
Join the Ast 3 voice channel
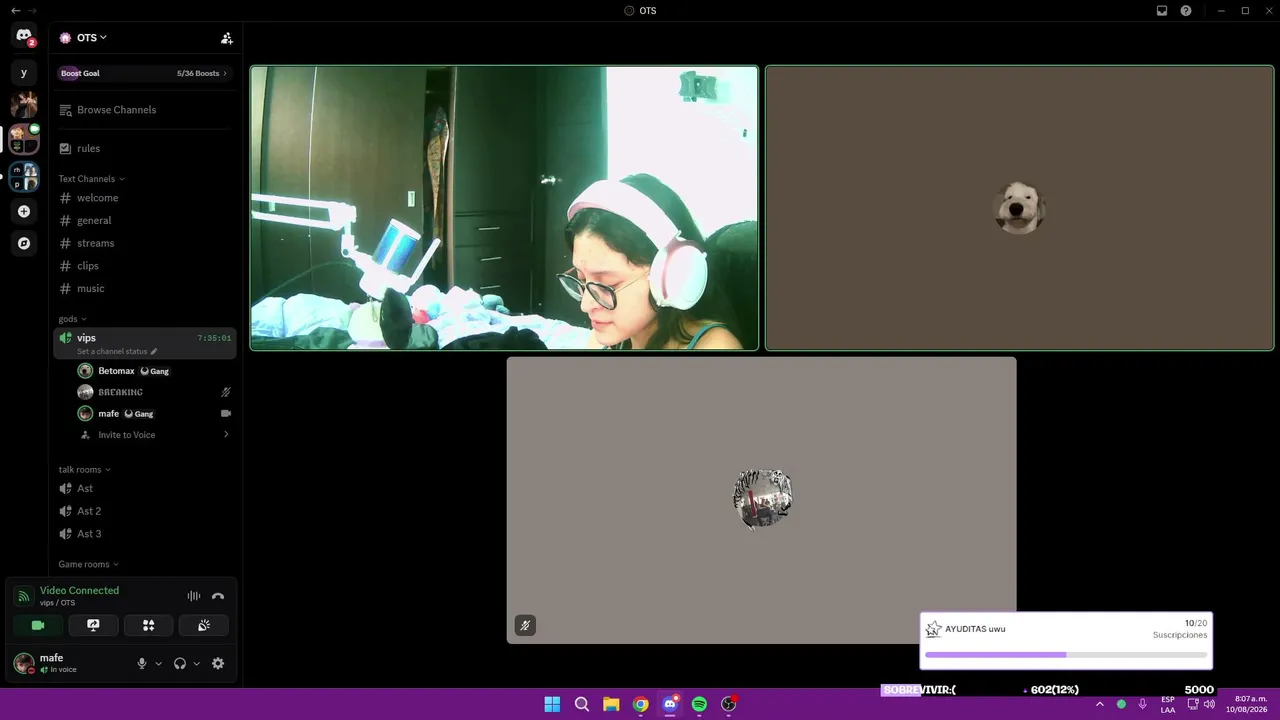coord(145,534)
